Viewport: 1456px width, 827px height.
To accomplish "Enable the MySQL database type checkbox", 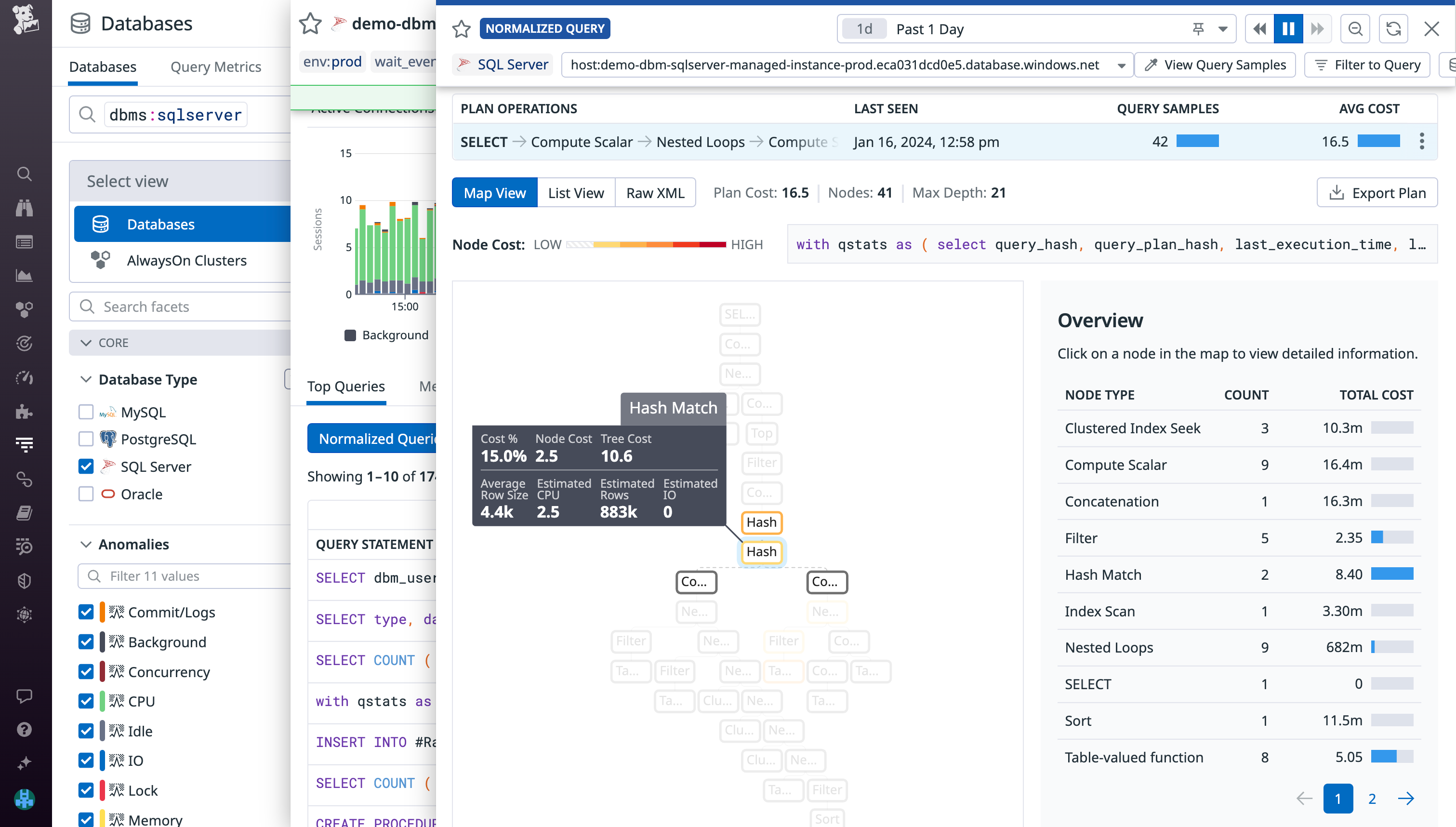I will coord(85,412).
